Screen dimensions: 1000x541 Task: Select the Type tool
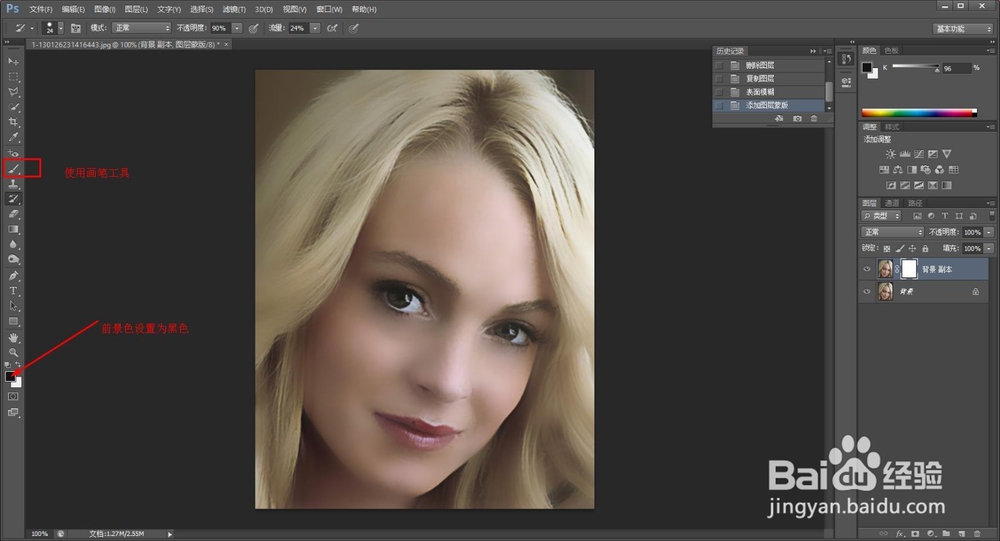(13, 291)
